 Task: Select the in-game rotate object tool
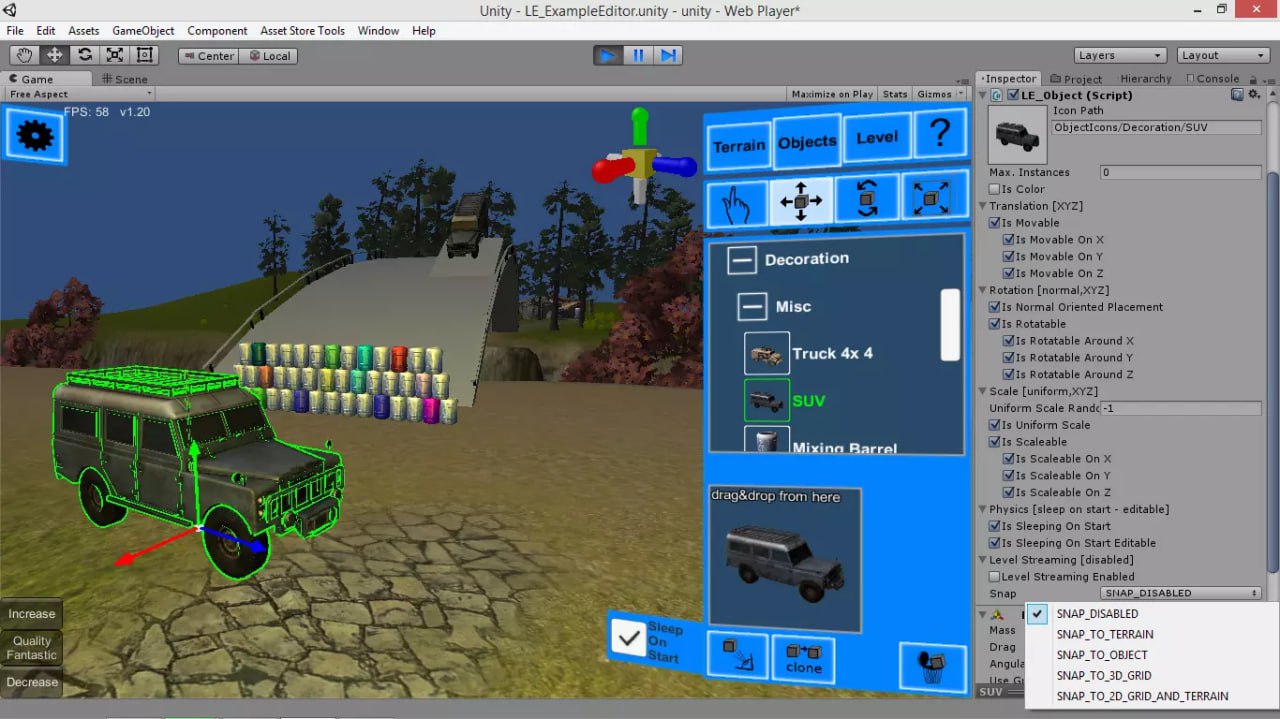click(866, 199)
